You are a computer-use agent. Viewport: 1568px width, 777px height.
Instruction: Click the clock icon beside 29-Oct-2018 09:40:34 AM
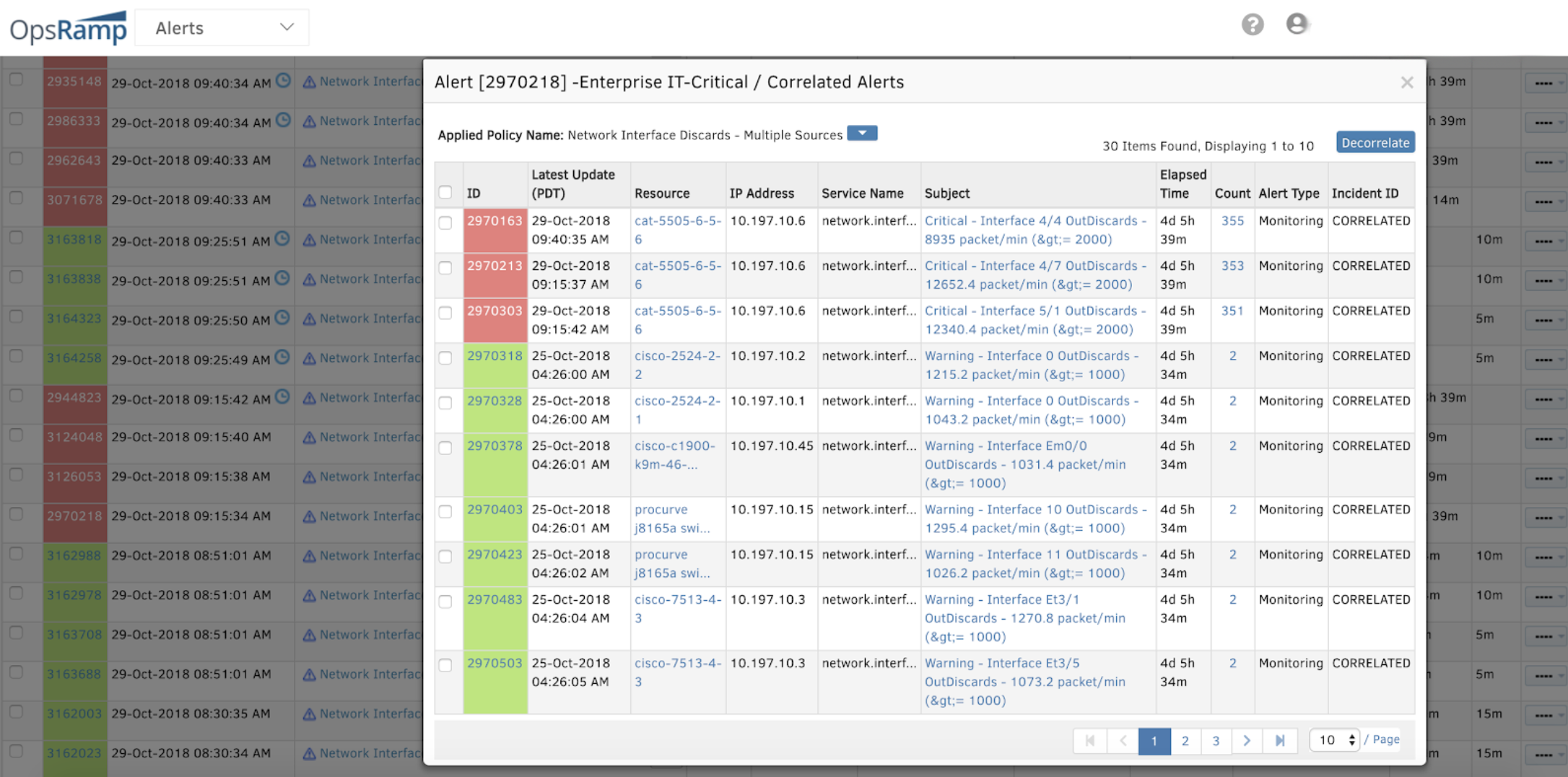point(282,82)
